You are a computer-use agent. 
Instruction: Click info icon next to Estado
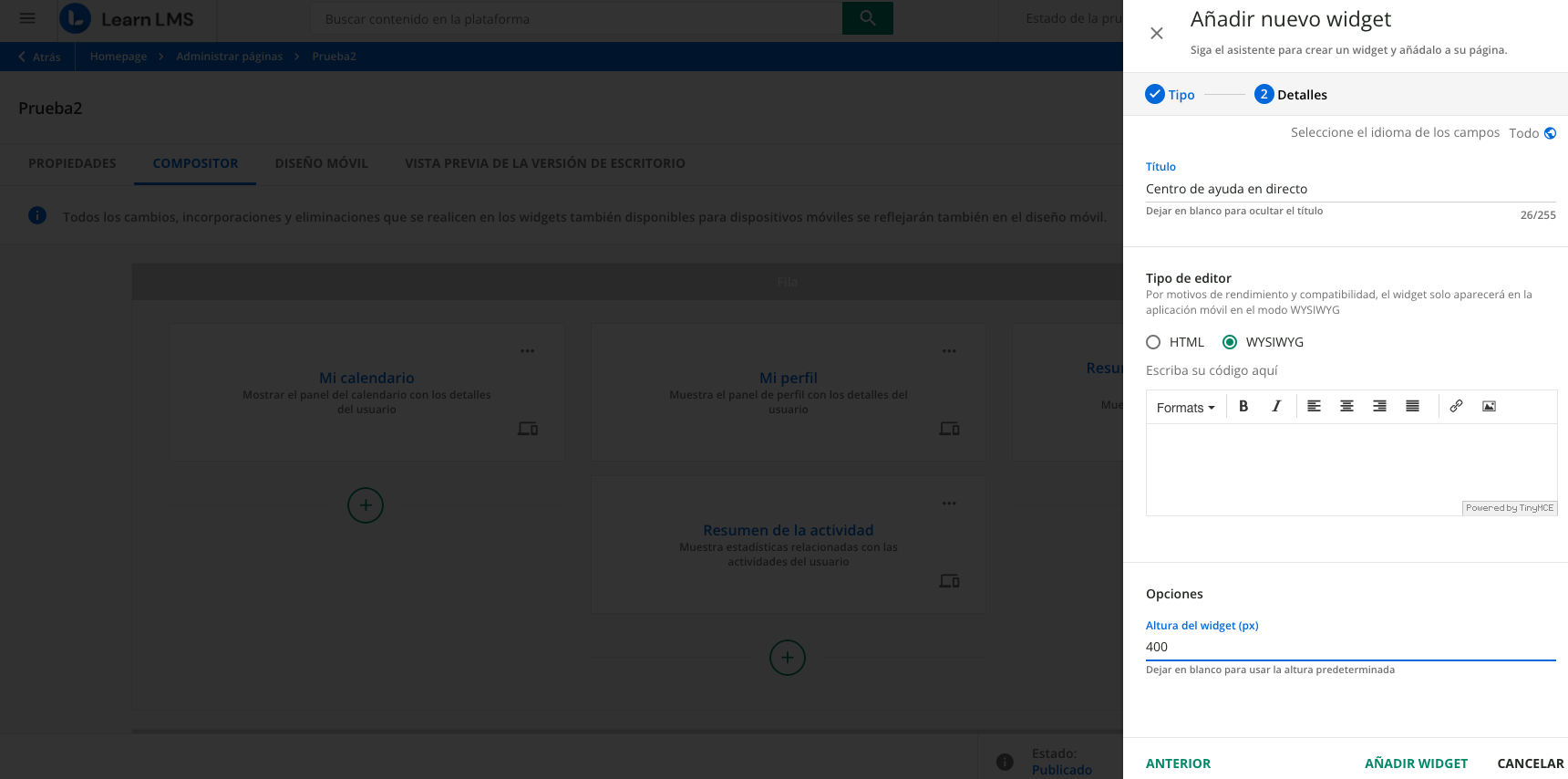[x=1005, y=762]
